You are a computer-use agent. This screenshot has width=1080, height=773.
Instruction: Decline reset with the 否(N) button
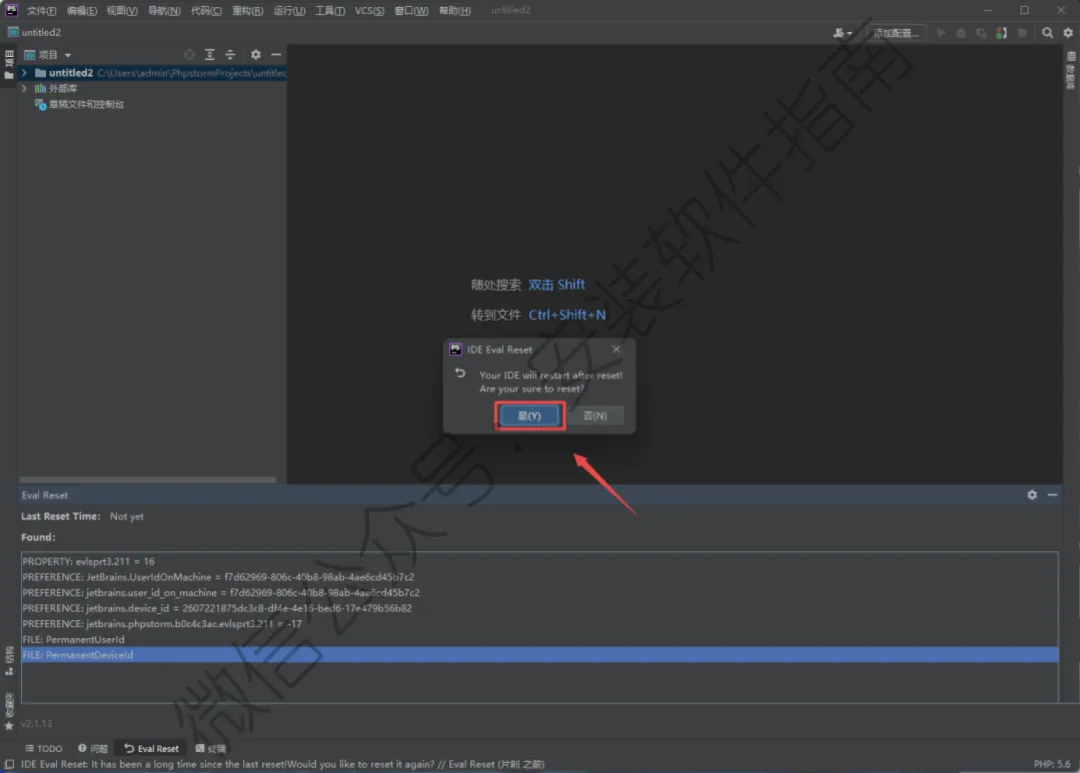point(594,415)
